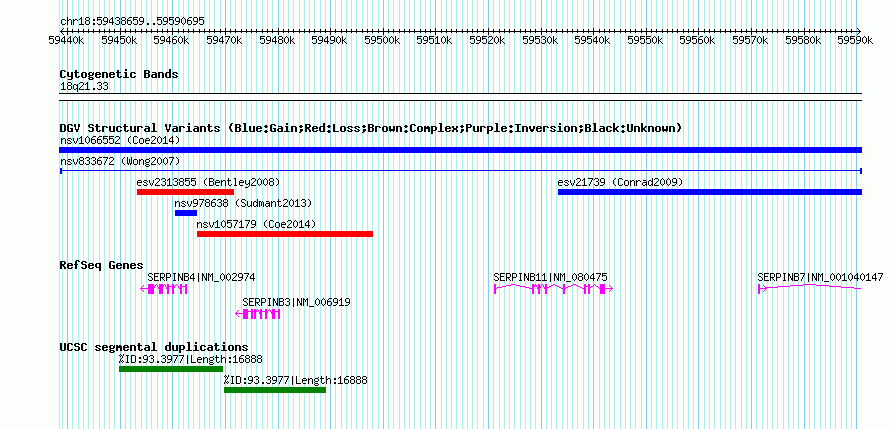This screenshot has height=429, width=890.
Task: Click the 59520k ruler tick label
Action: [x=489, y=40]
